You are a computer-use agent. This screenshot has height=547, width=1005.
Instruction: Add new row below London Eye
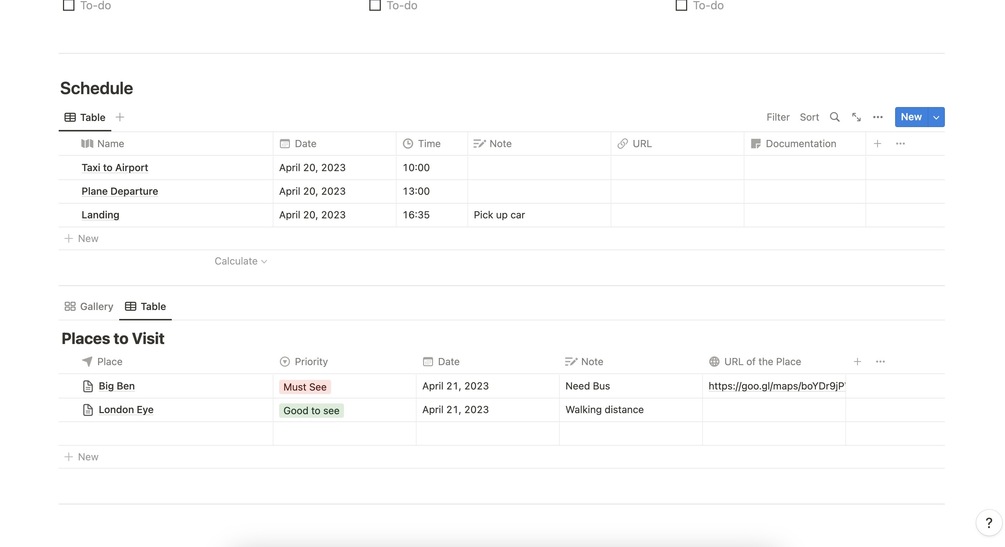click(82, 457)
